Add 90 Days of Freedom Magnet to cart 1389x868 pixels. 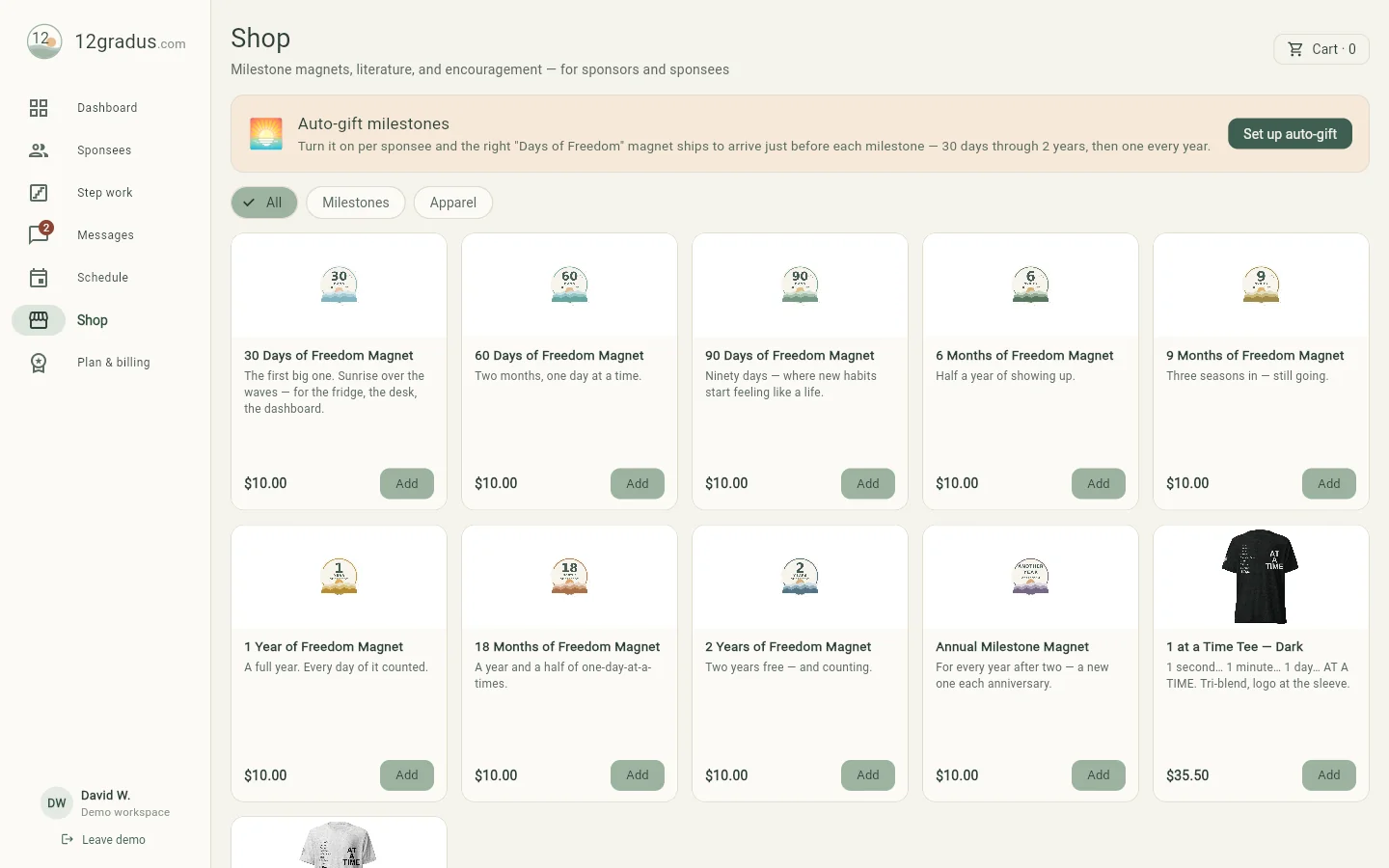coord(868,483)
